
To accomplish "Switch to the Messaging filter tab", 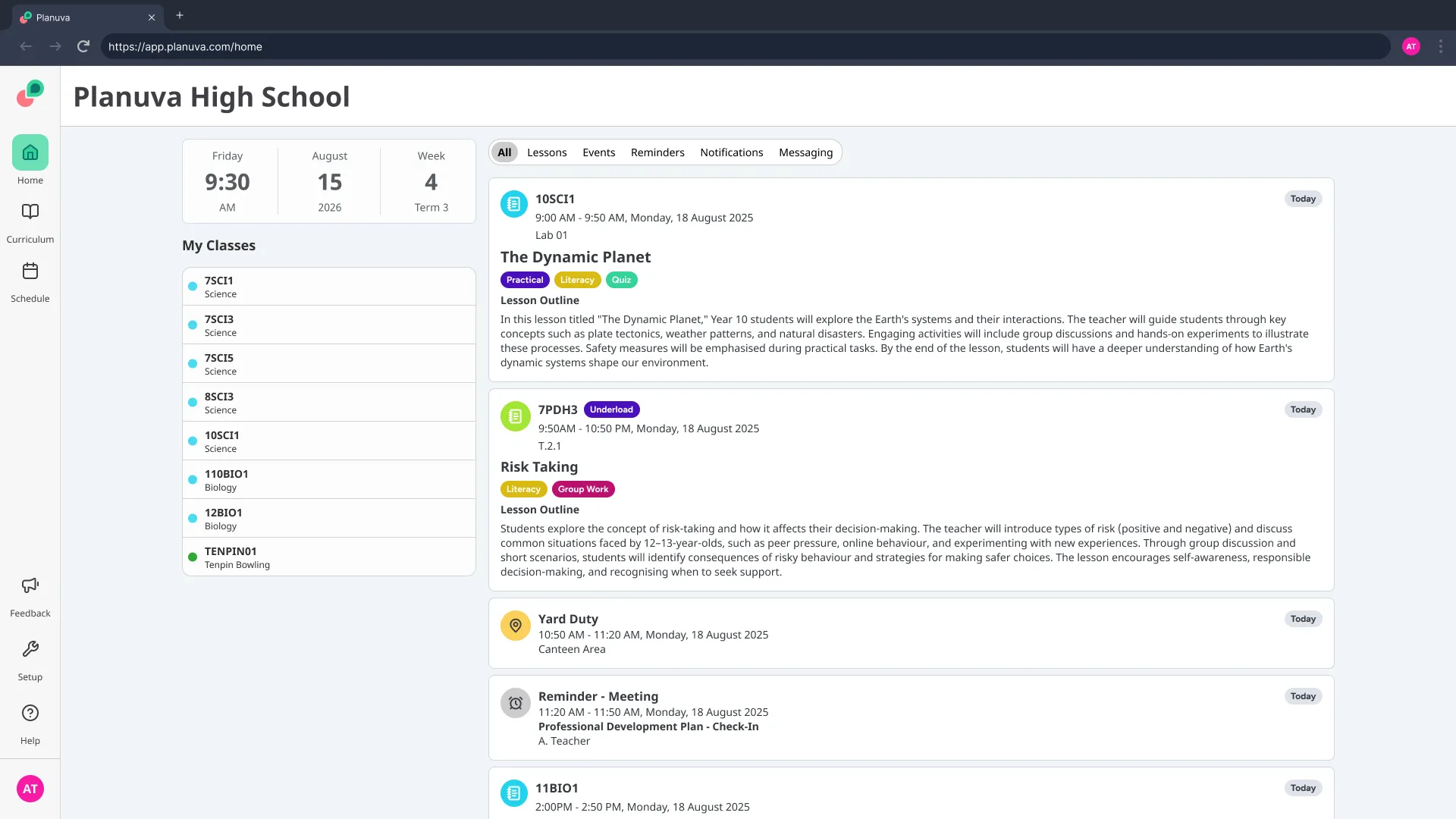I will (805, 152).
